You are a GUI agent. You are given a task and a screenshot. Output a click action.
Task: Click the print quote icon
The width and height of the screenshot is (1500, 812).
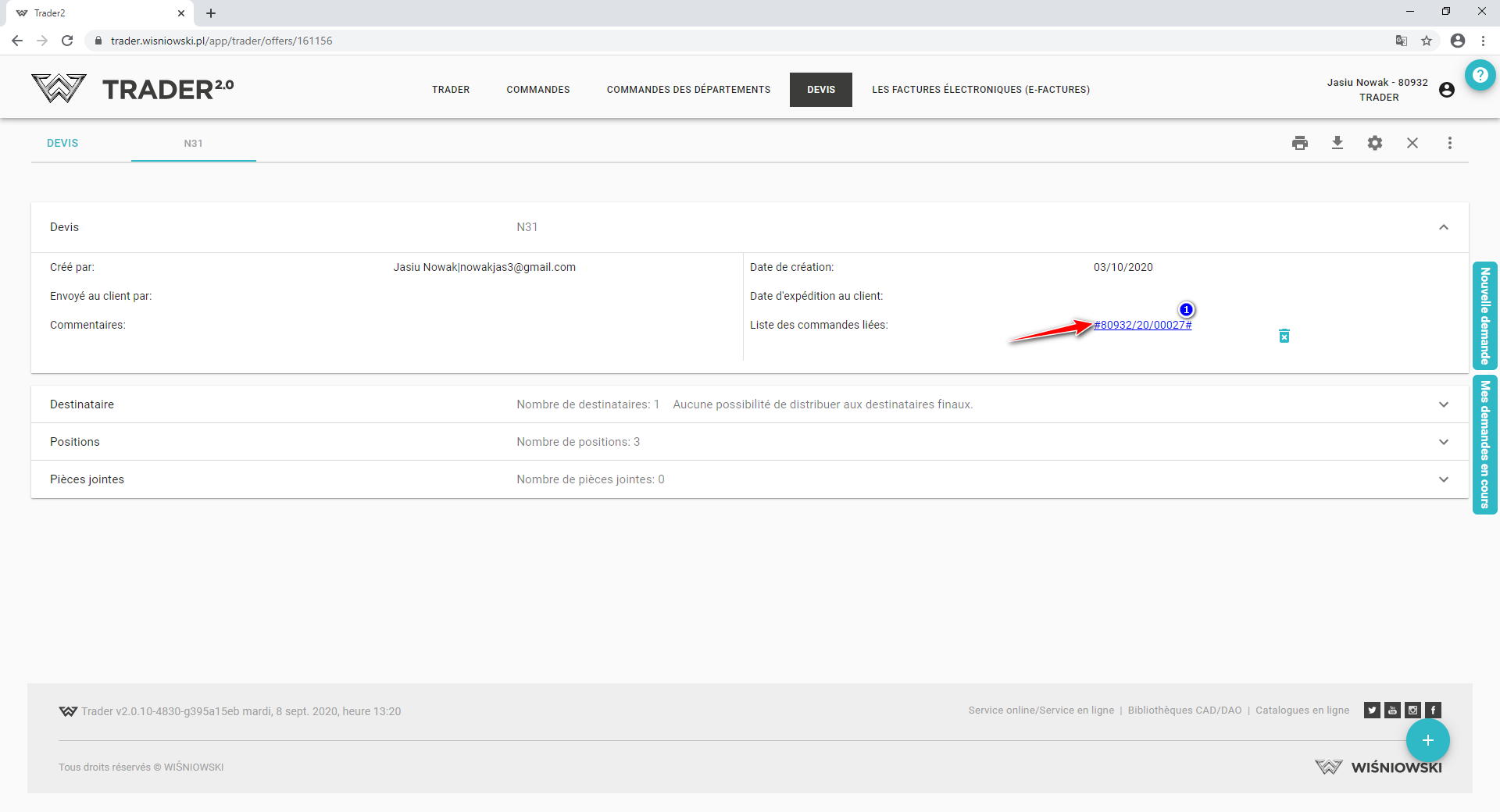[x=1300, y=143]
